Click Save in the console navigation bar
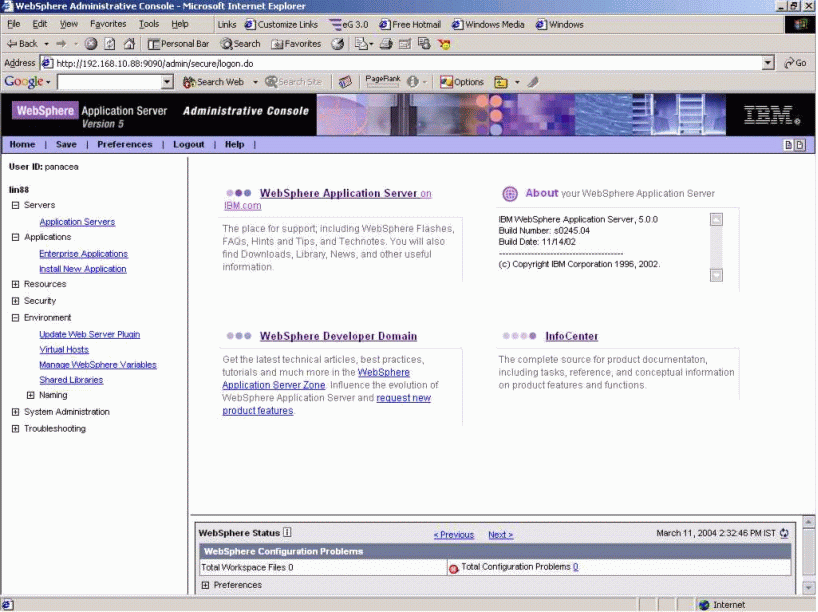818x612 pixels. (x=66, y=145)
